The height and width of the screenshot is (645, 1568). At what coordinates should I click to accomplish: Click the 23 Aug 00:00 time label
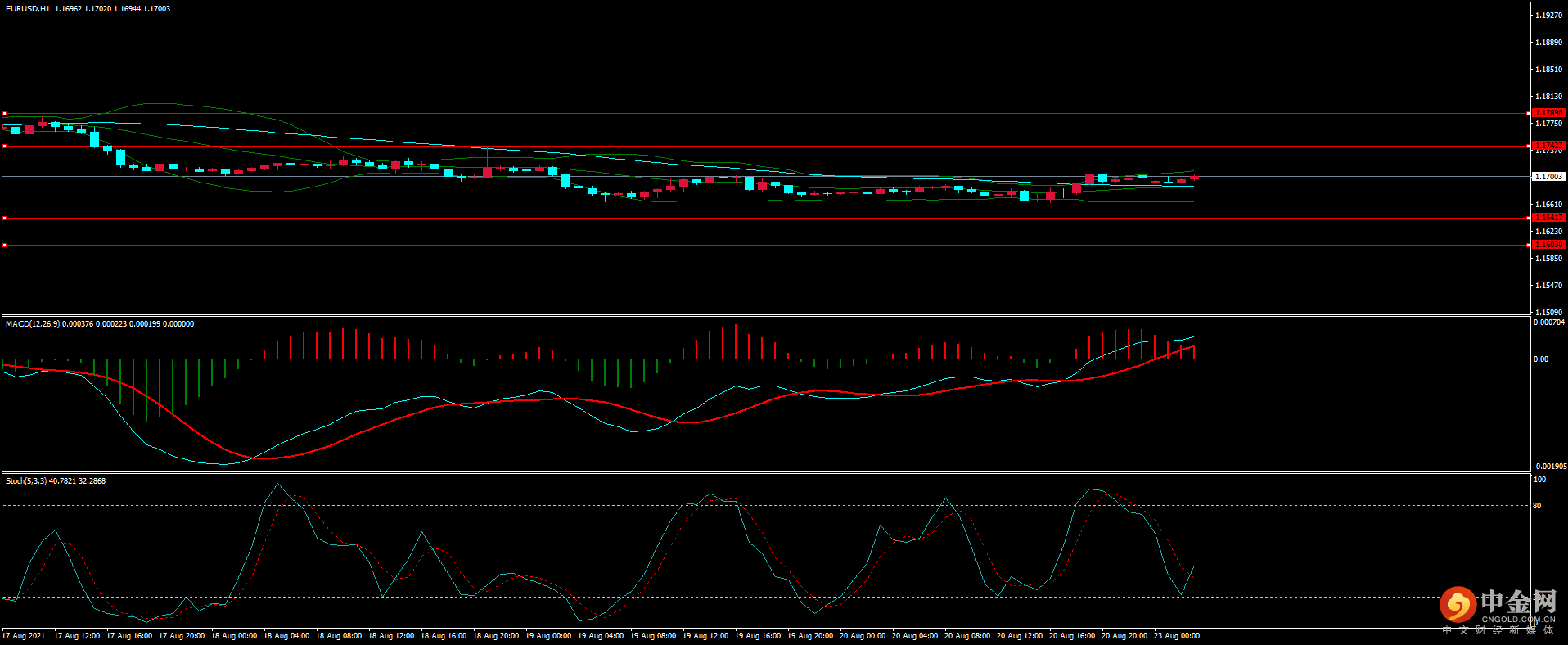coord(1176,636)
